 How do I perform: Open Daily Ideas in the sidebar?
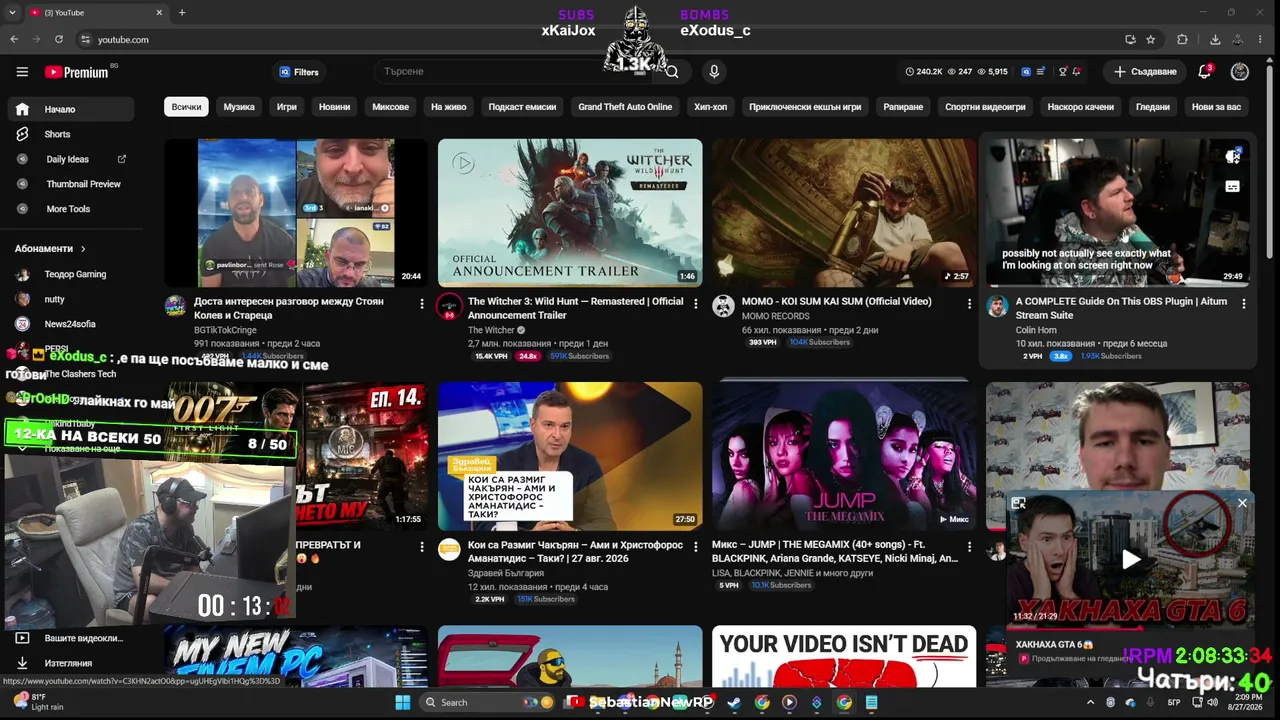tap(70, 159)
